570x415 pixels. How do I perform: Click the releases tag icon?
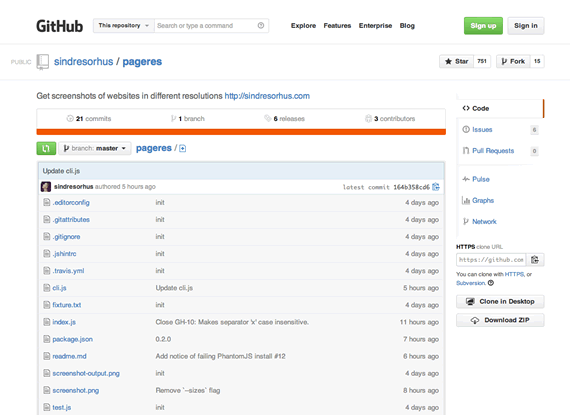tap(268, 118)
